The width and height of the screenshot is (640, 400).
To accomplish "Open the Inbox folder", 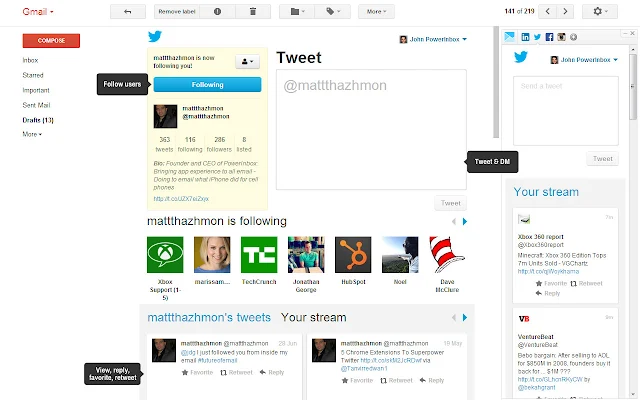I will [x=30, y=60].
